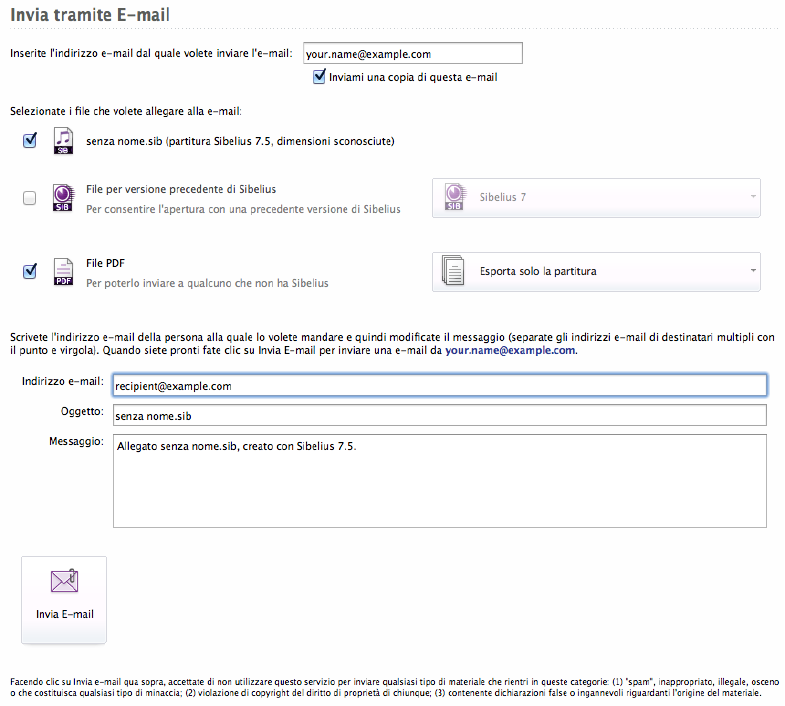Click 'File per versione precedente di Sibelius' label
The image size is (785, 706).
[x=181, y=189]
